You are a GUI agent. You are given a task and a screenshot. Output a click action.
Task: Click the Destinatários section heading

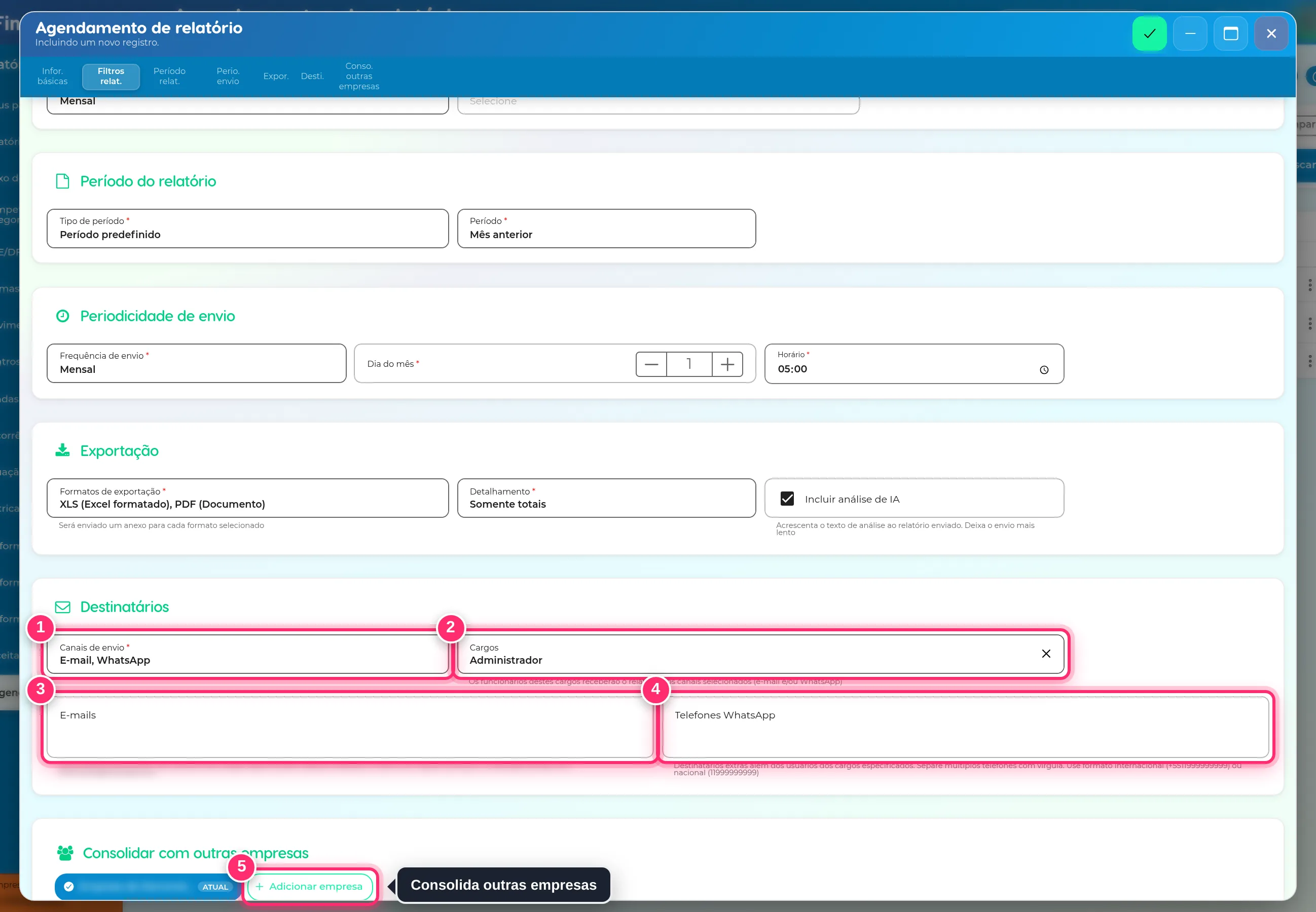pyautogui.click(x=125, y=607)
